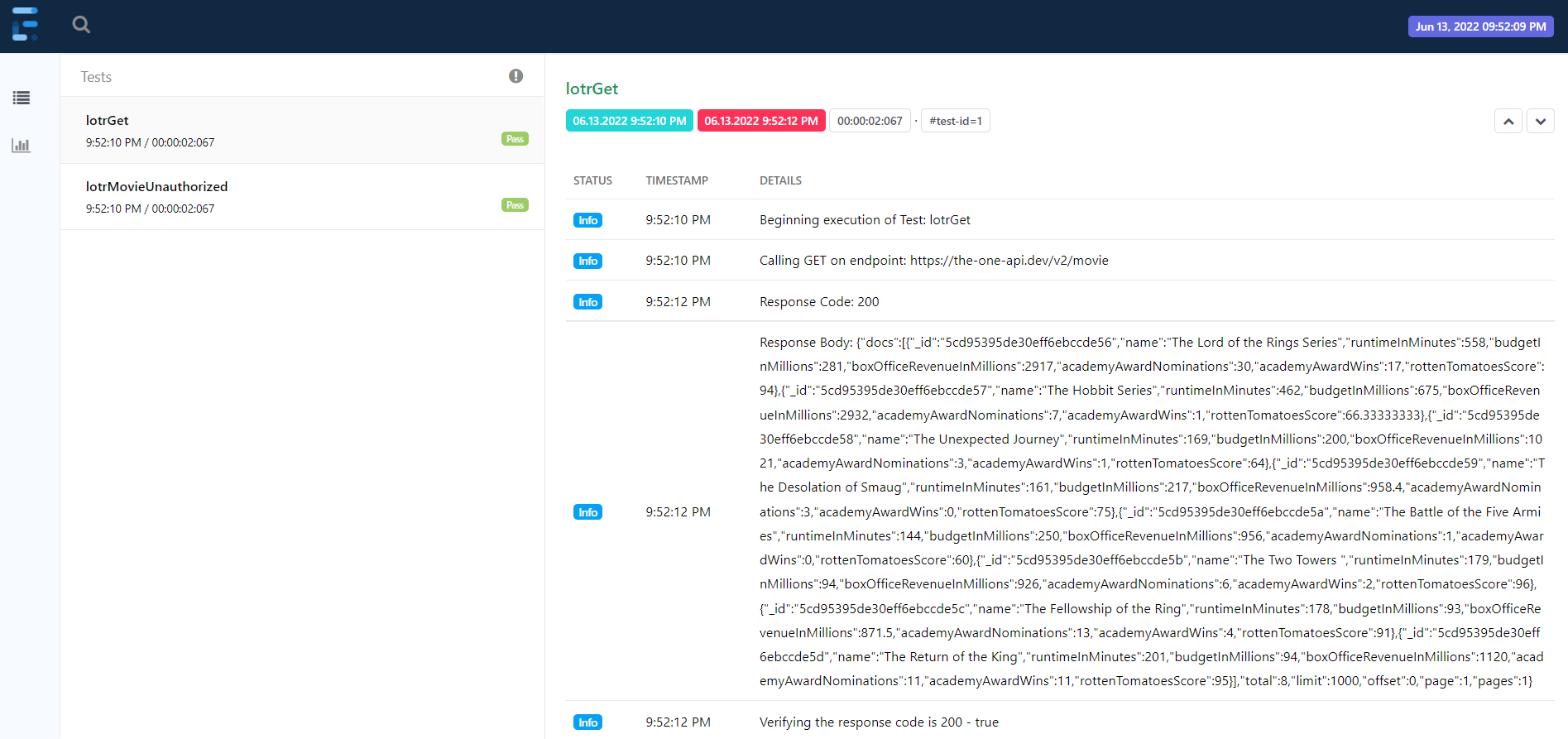This screenshot has width=1568, height=739.
Task: Click the Pass badge on lotrMovieUnauthorized
Action: [x=515, y=205]
